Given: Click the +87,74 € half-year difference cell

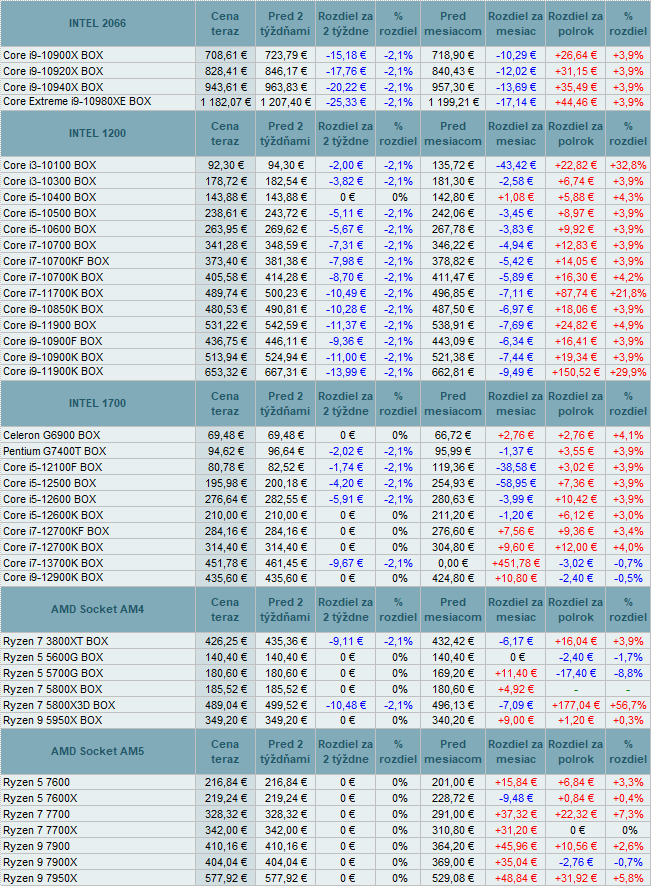Looking at the screenshot, I should tap(575, 293).
